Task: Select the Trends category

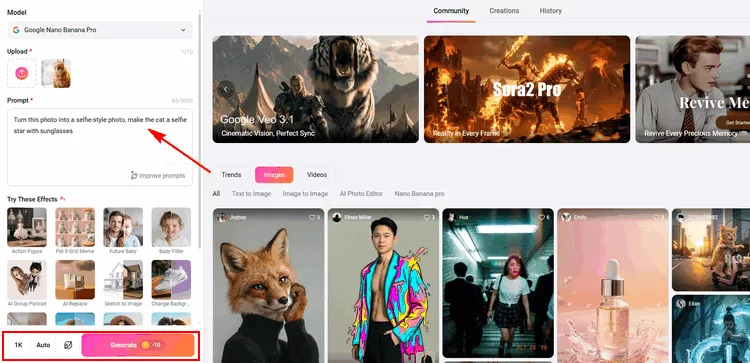Action: (231, 175)
